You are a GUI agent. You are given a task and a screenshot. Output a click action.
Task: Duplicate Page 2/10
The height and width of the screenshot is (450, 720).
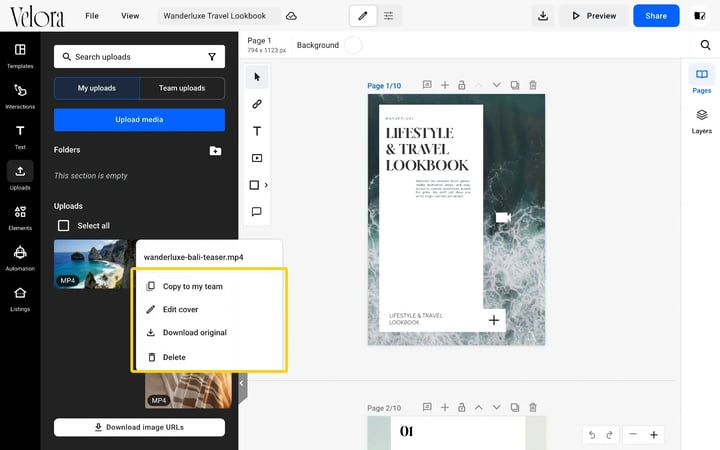[x=515, y=407]
